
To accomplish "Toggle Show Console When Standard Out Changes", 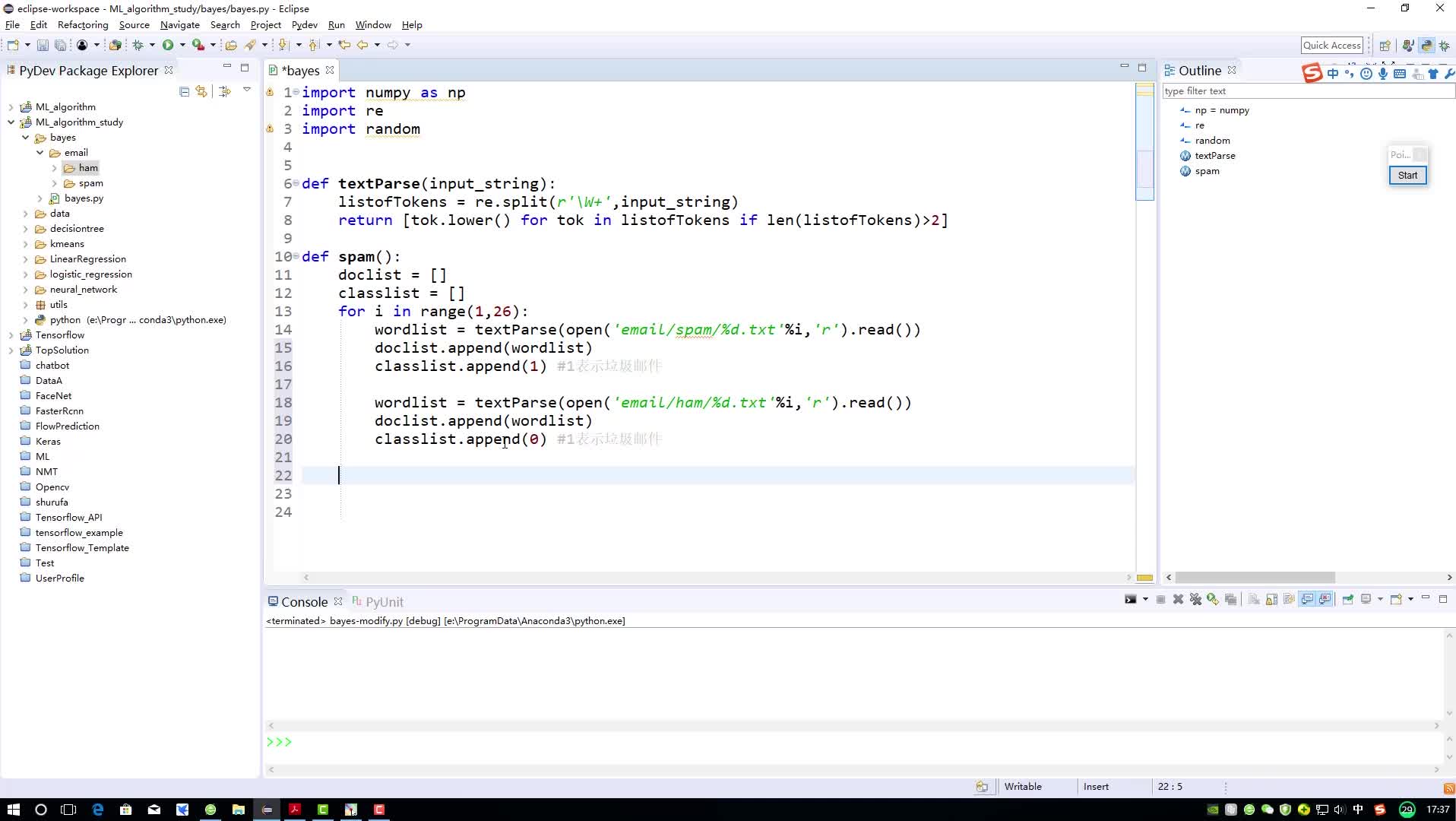I will [1307, 600].
